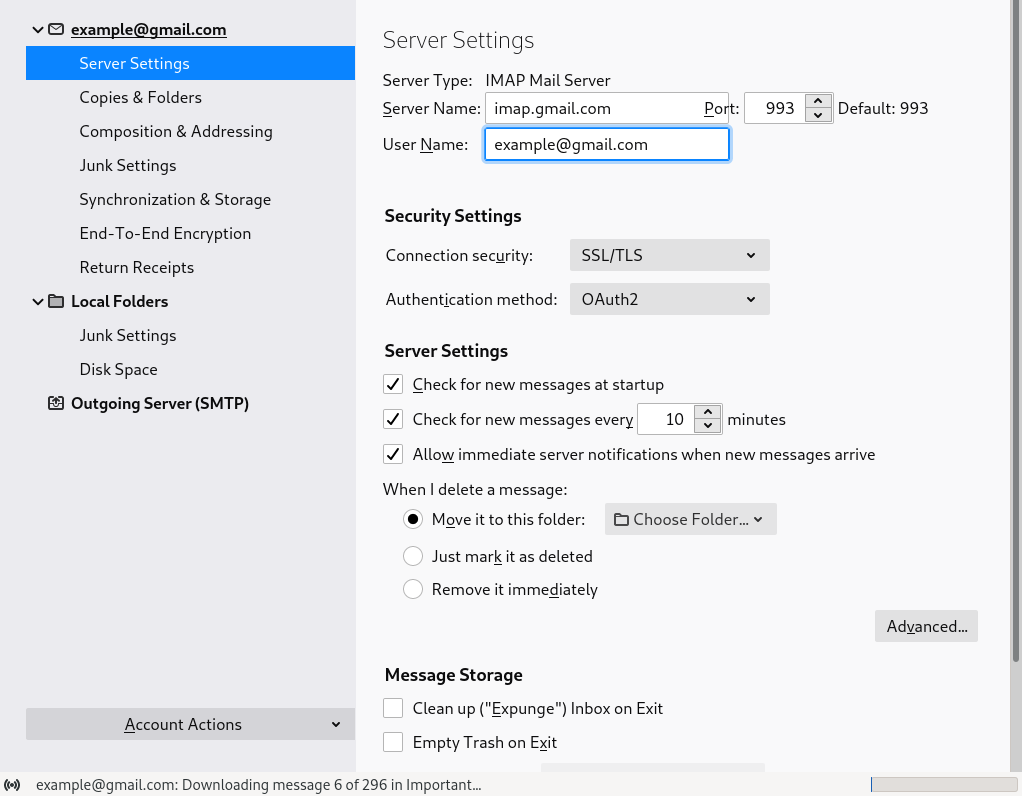Click the Outgoing Server (SMTP) icon
The image size is (1022, 796).
tap(55, 402)
